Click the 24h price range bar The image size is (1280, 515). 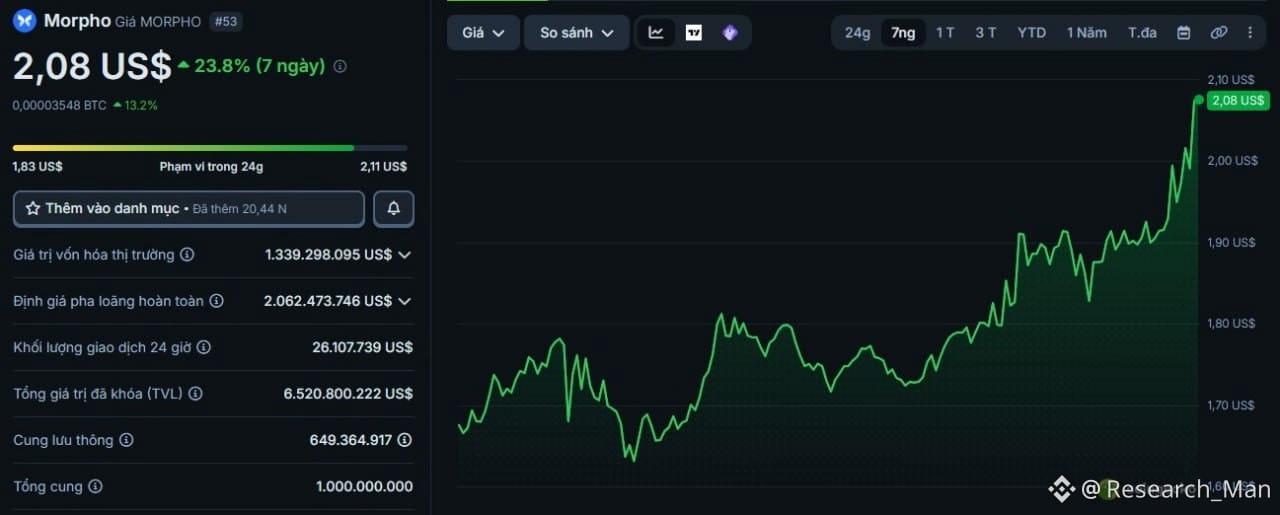210,148
